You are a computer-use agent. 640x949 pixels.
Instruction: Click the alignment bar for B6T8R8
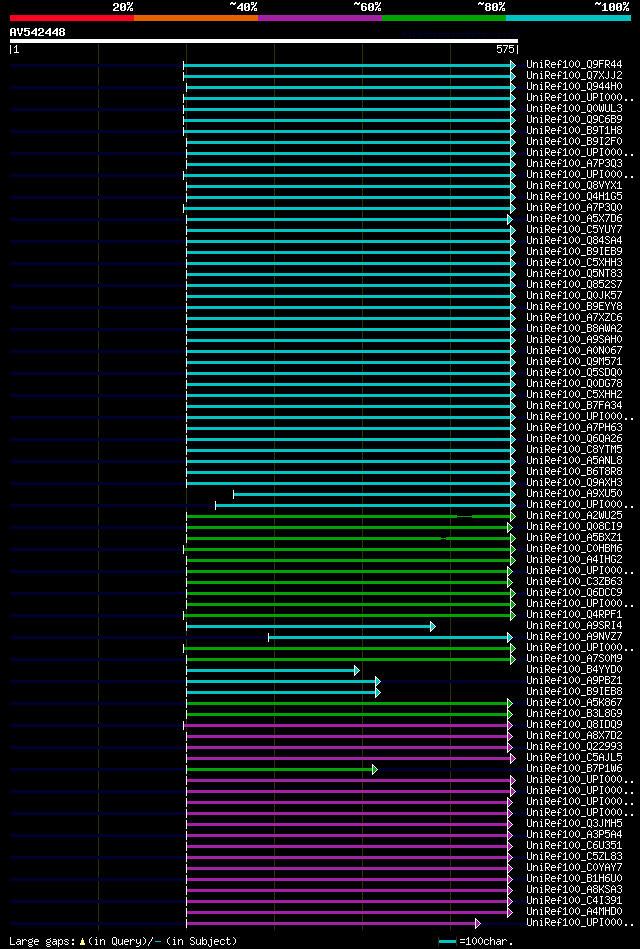[x=351, y=472]
